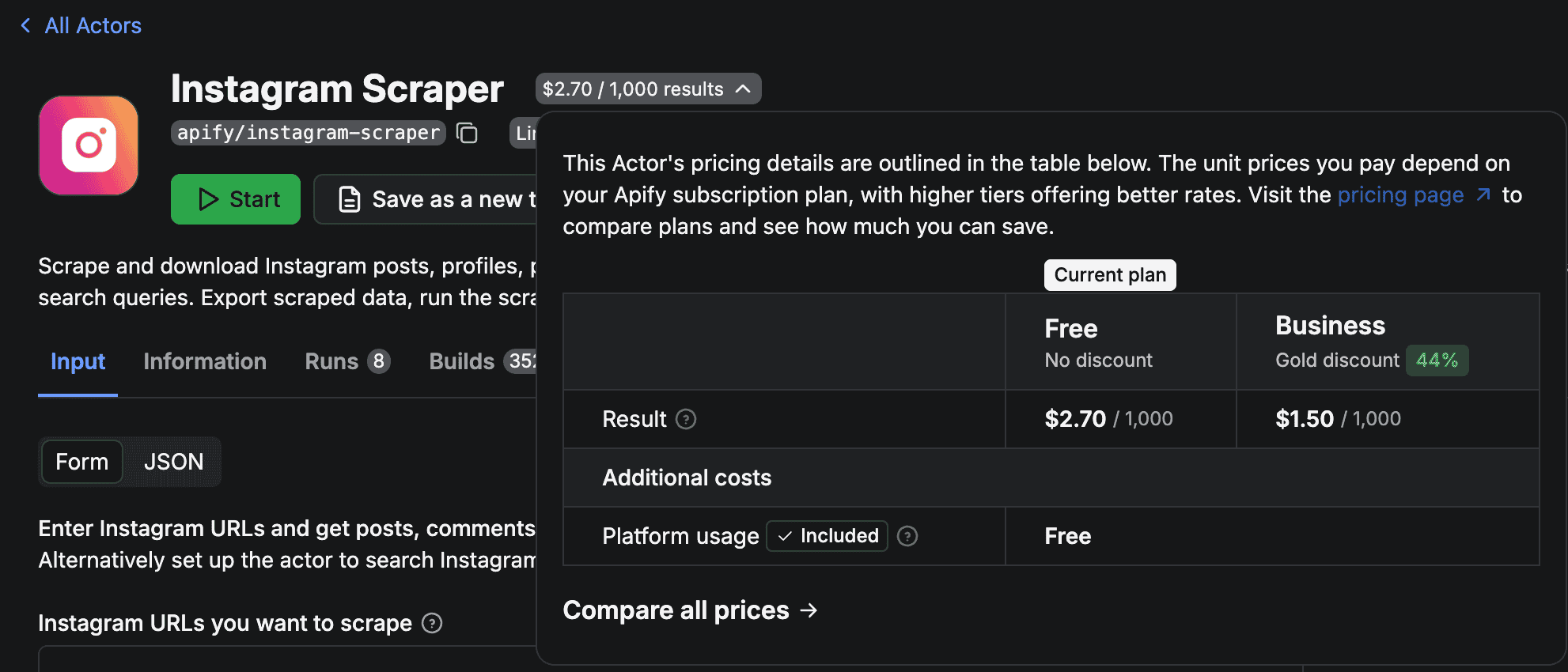Click the external link arrow after pricing page
Image resolution: width=1568 pixels, height=672 pixels.
pyautogui.click(x=1483, y=194)
